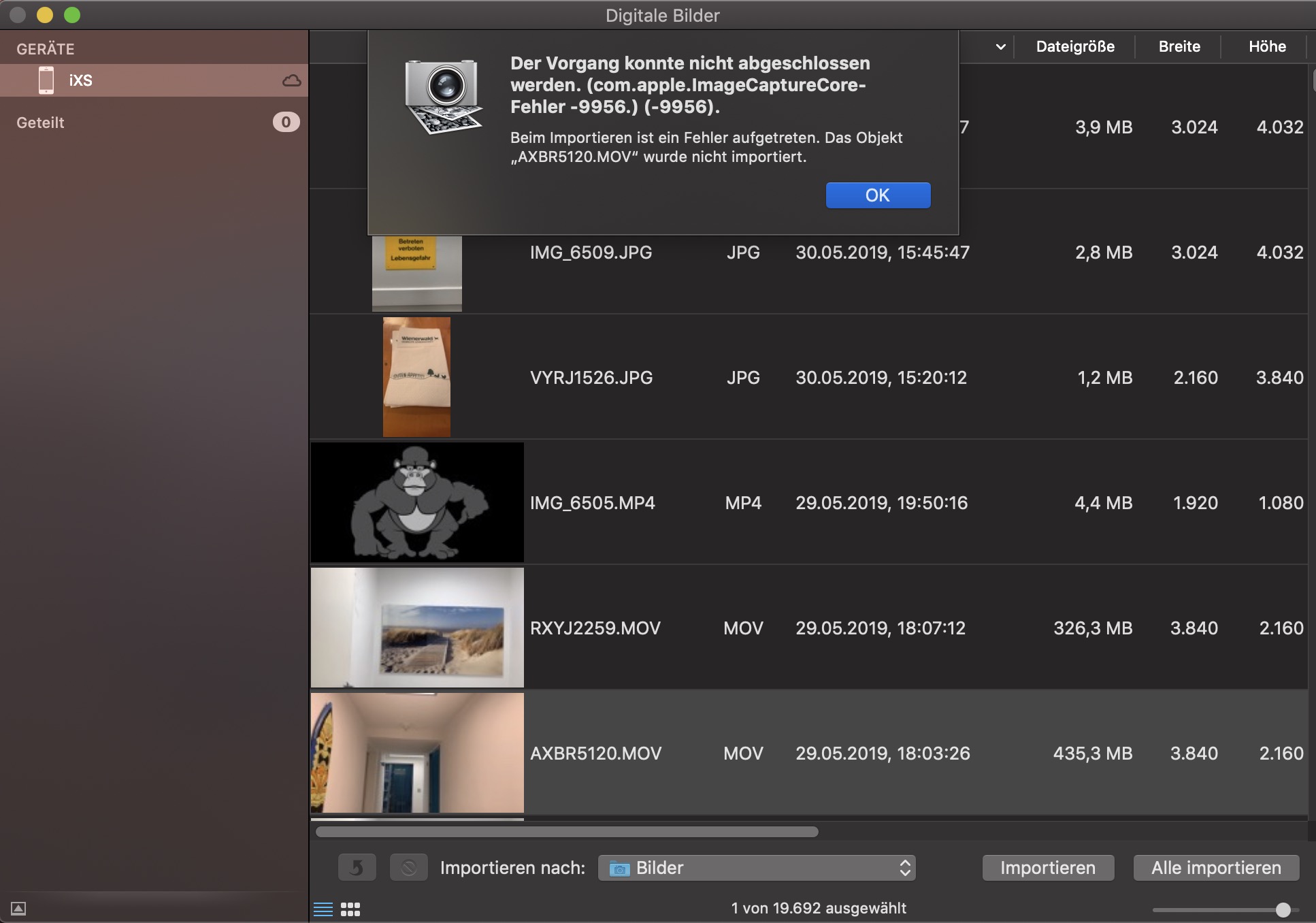
Task: Sort by Dateigröße column header
Action: point(1075,47)
